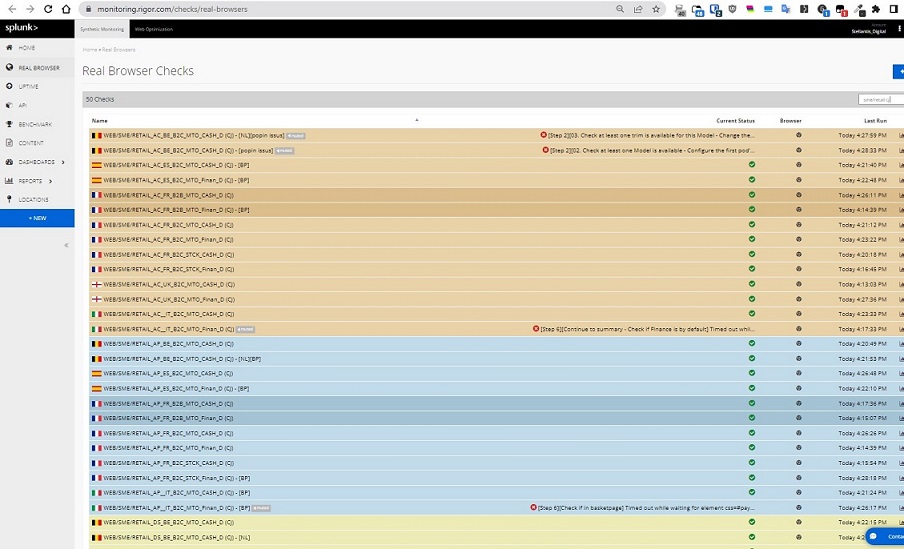Image resolution: width=904 pixels, height=549 pixels.
Task: Click red failure icon on first check row
Action: 544,135
